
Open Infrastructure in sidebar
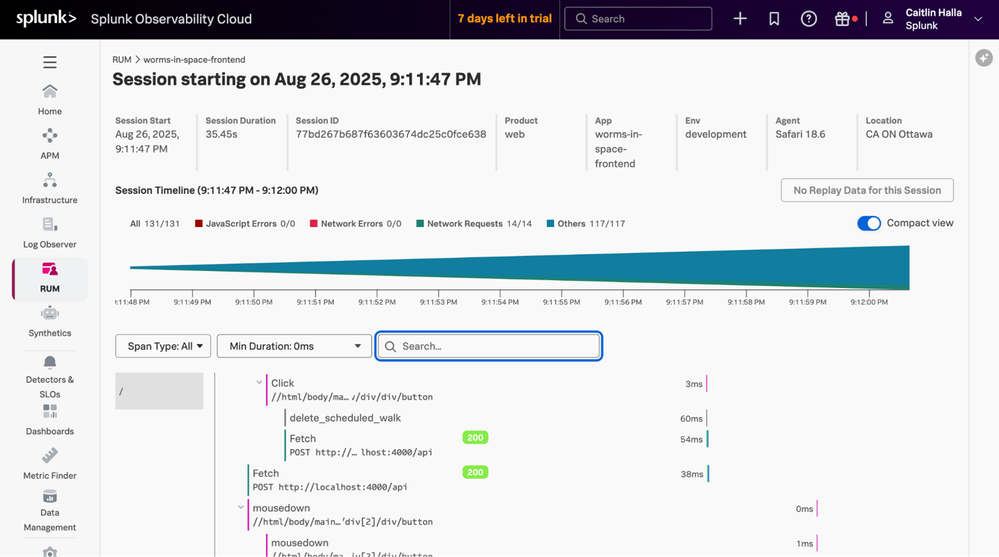[x=50, y=189]
